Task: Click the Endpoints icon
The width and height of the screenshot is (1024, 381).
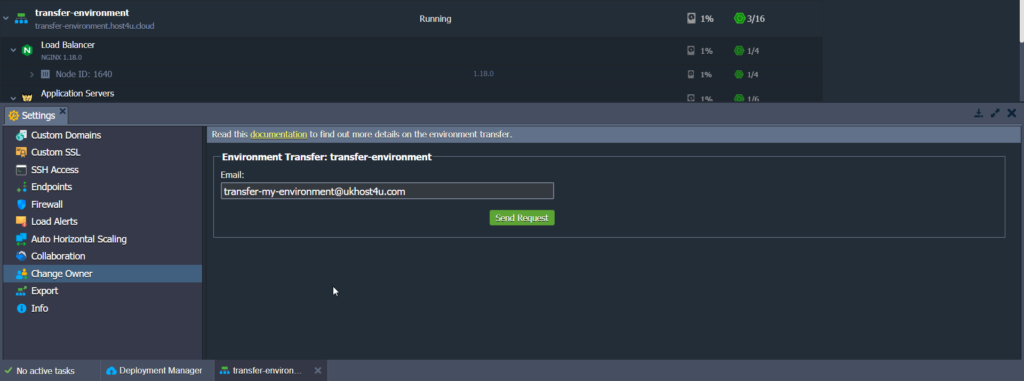Action: pyautogui.click(x=22, y=187)
